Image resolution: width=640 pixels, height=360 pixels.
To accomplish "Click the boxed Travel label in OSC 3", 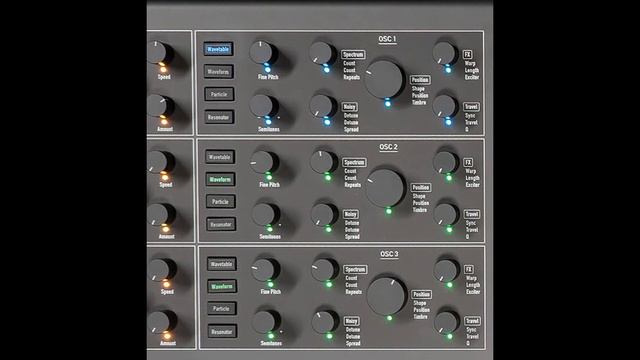I will (x=472, y=321).
